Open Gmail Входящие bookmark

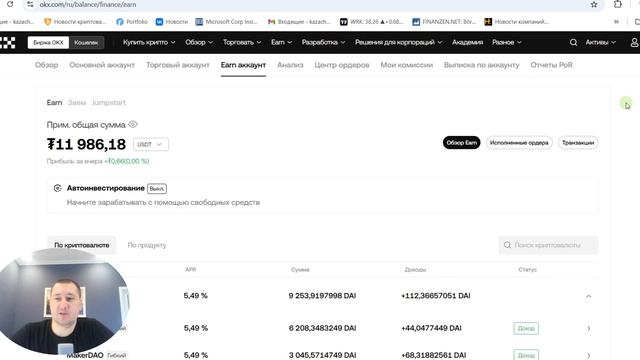299,22
